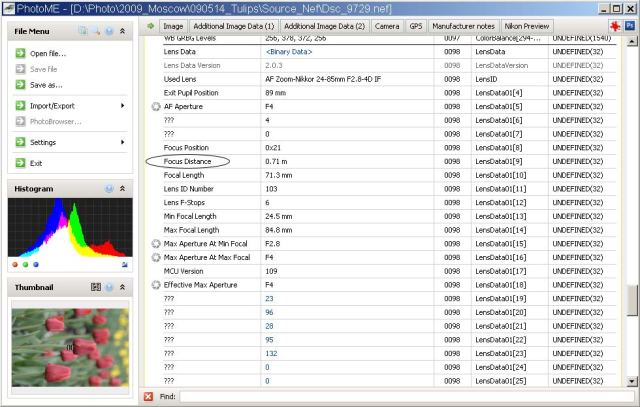Click the second small icon in File Menu header

tap(97, 31)
